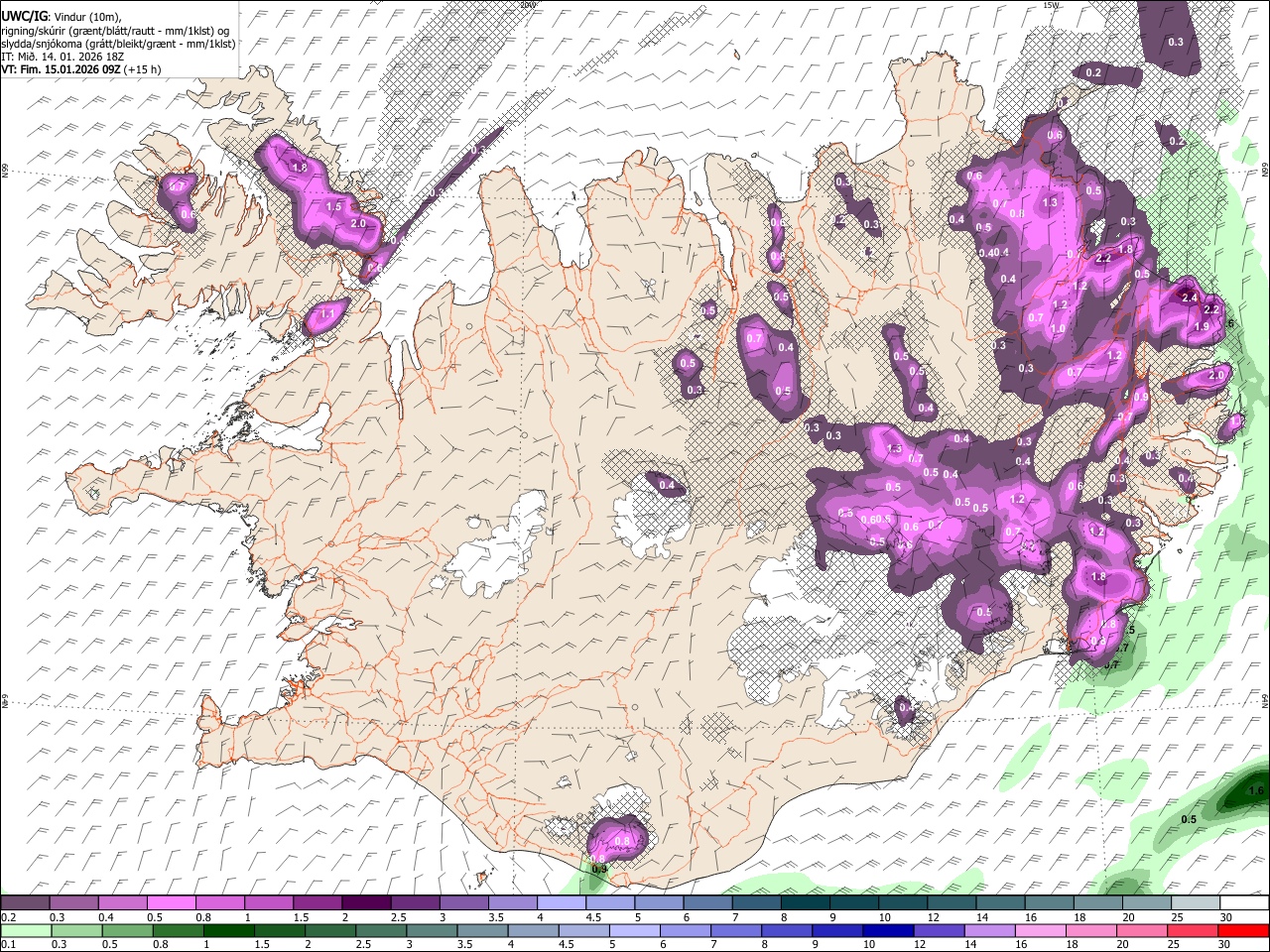Click the 'VT: Fim. 15.01.2026 09Z (+15 h)' line
Image resolution: width=1270 pixels, height=952 pixels.
coord(80,69)
